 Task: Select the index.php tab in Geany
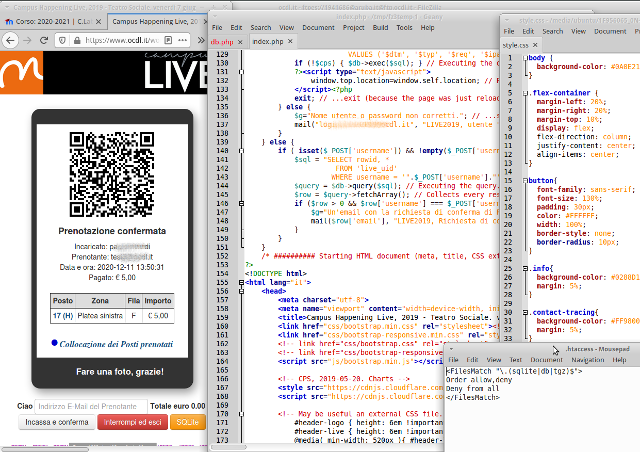coord(268,41)
